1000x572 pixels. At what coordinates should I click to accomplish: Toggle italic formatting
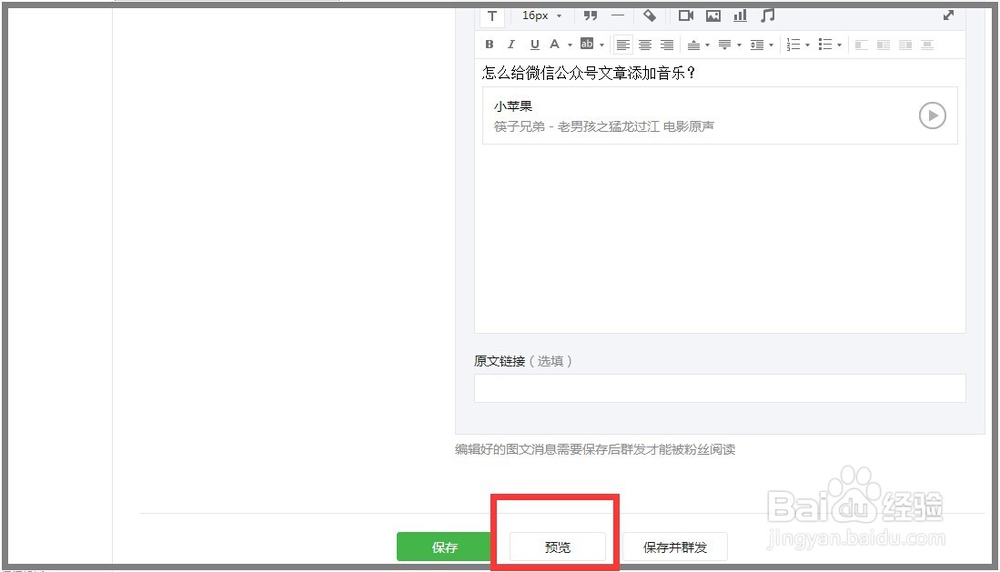coord(511,44)
